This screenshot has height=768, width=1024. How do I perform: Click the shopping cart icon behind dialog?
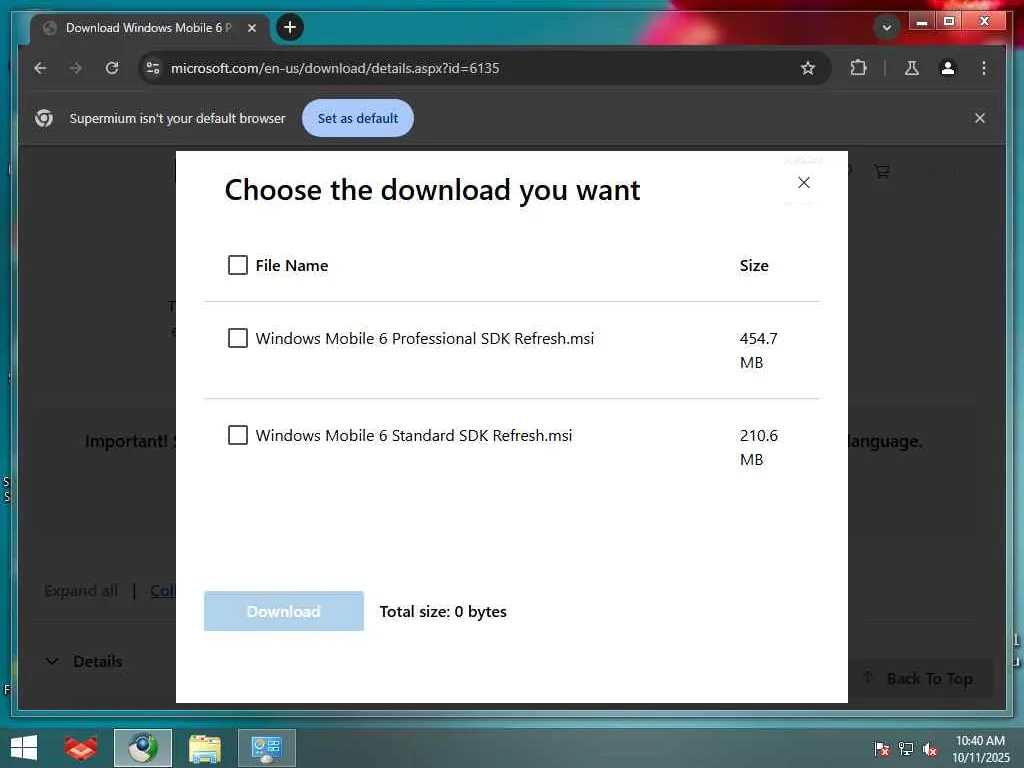tap(882, 171)
